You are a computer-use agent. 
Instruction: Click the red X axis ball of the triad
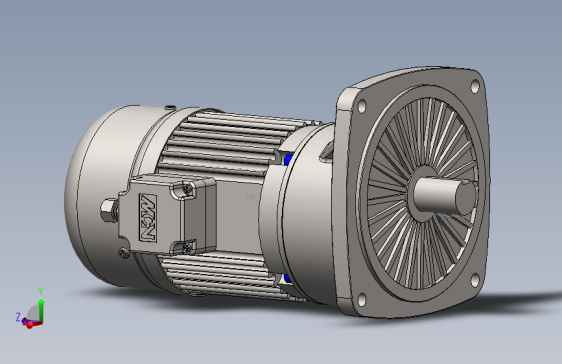click(29, 325)
